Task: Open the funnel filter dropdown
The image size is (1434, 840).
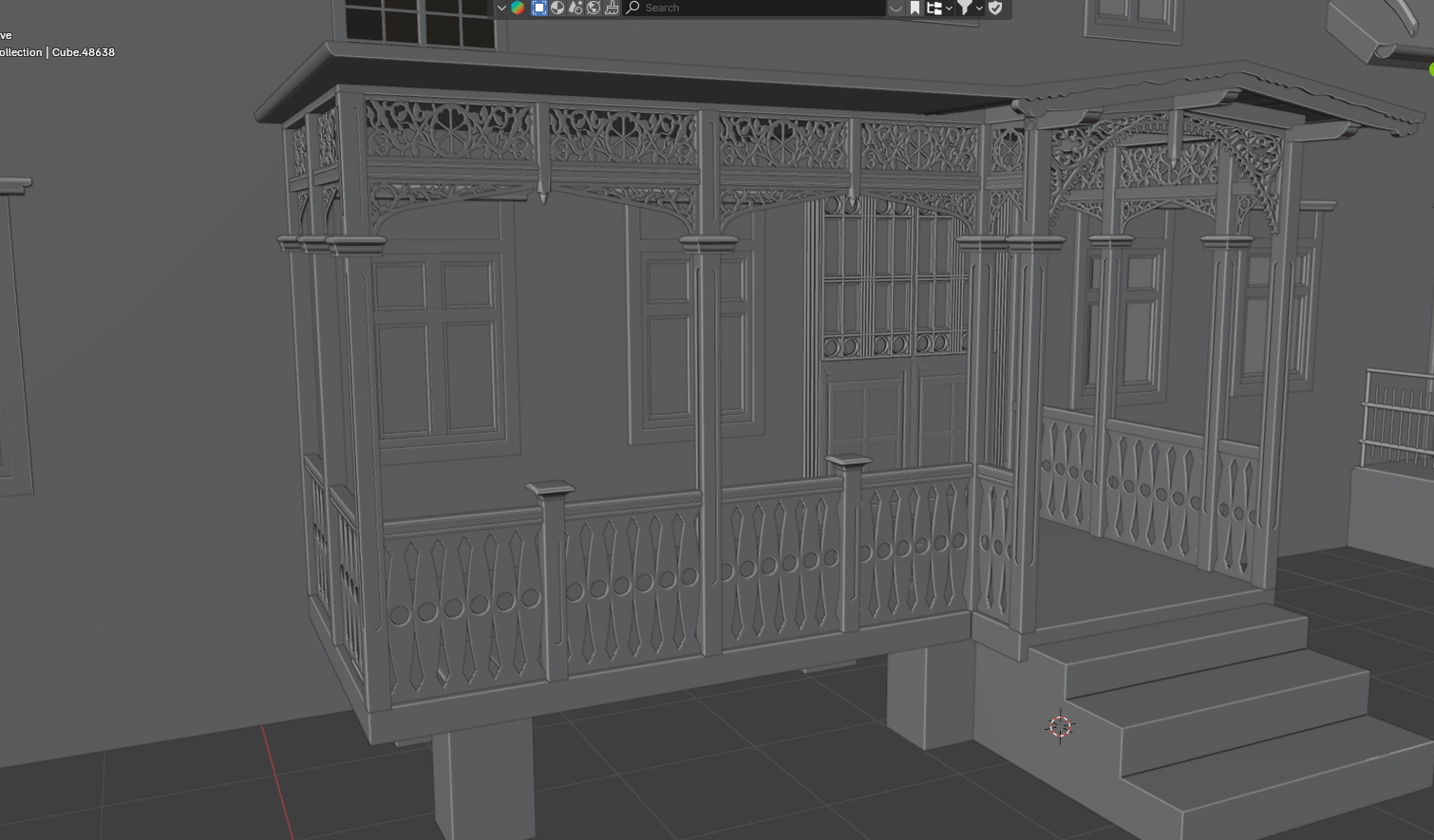Action: [969, 8]
